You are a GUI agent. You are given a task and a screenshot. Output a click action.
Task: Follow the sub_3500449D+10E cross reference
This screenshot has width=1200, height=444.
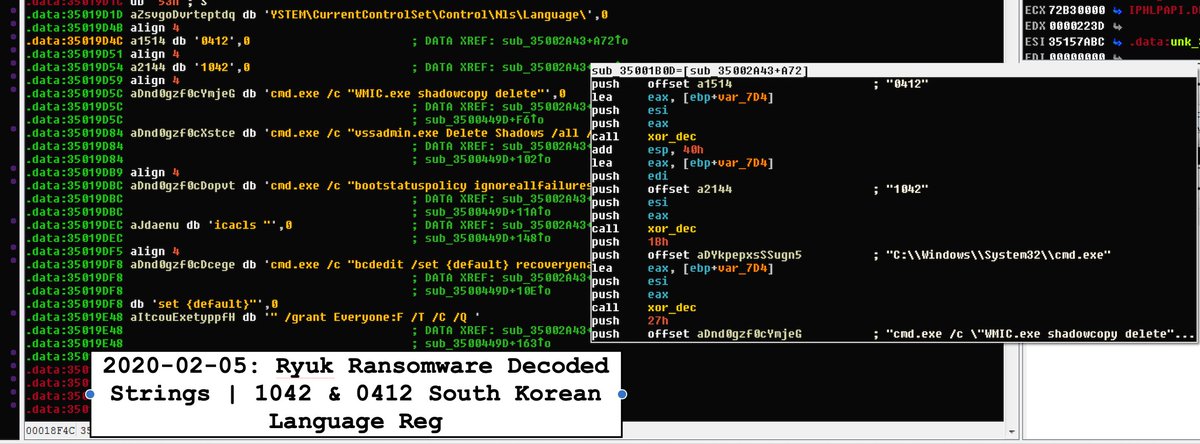point(487,291)
